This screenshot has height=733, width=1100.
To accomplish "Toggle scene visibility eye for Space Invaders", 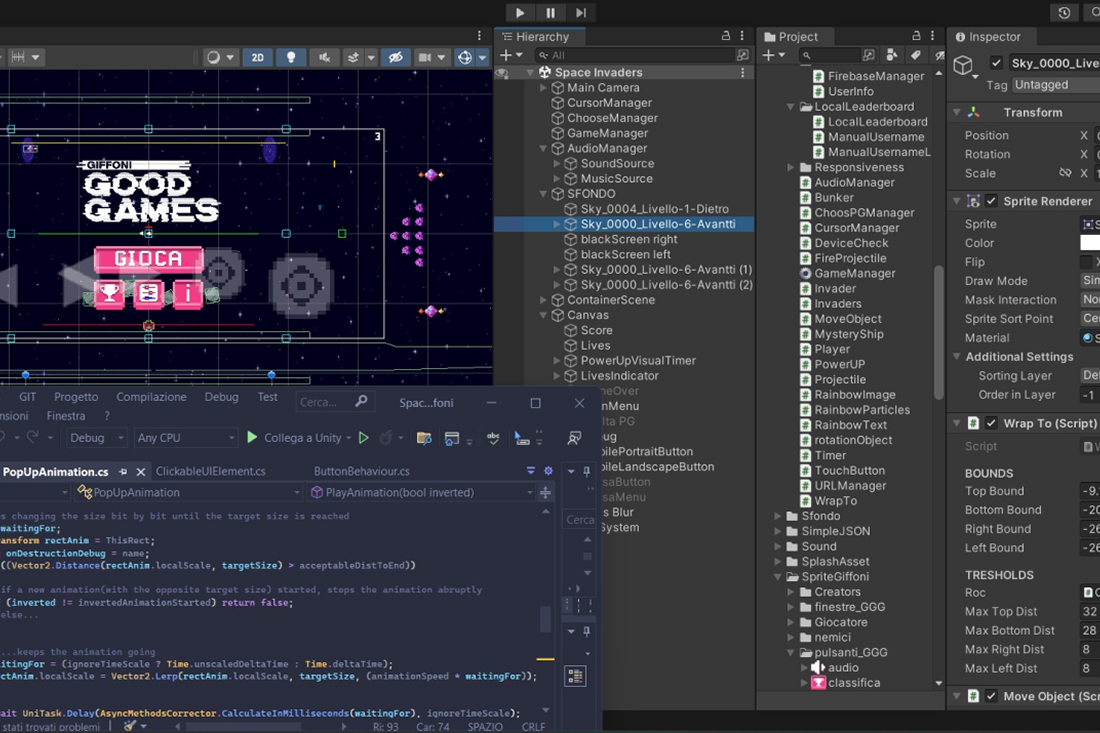I will point(502,73).
